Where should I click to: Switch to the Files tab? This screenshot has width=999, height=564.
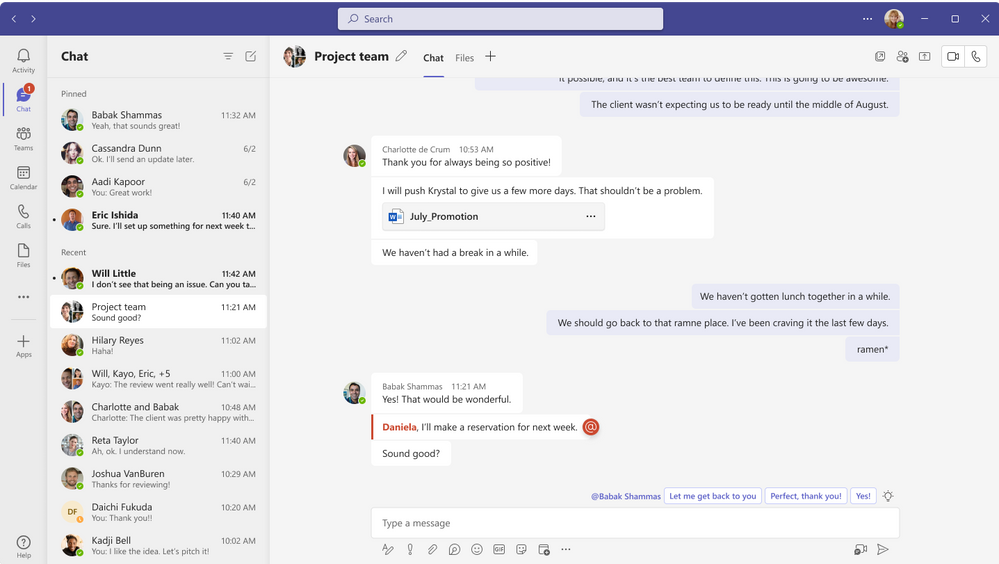(x=464, y=58)
